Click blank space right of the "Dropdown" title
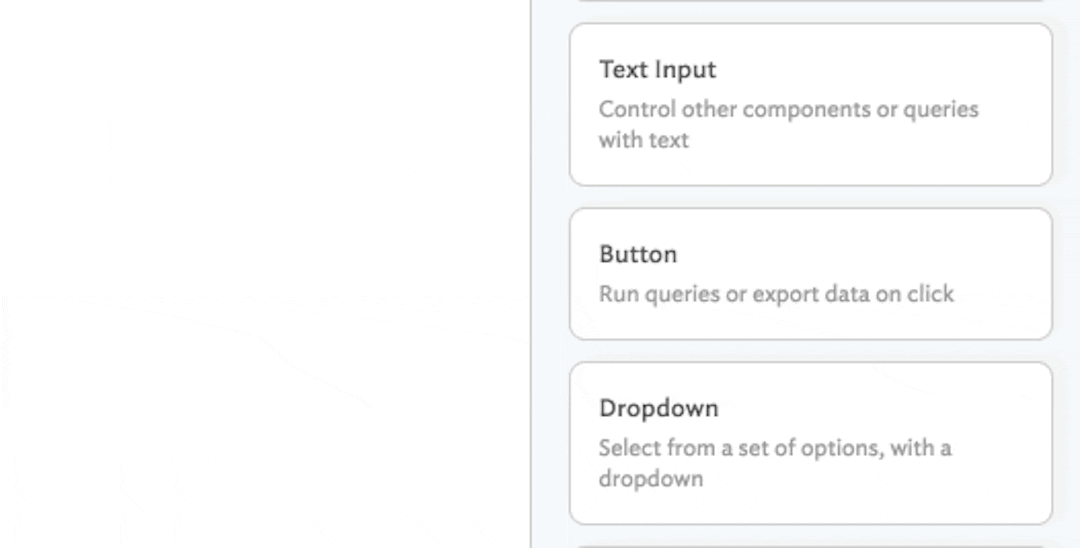 coord(880,408)
